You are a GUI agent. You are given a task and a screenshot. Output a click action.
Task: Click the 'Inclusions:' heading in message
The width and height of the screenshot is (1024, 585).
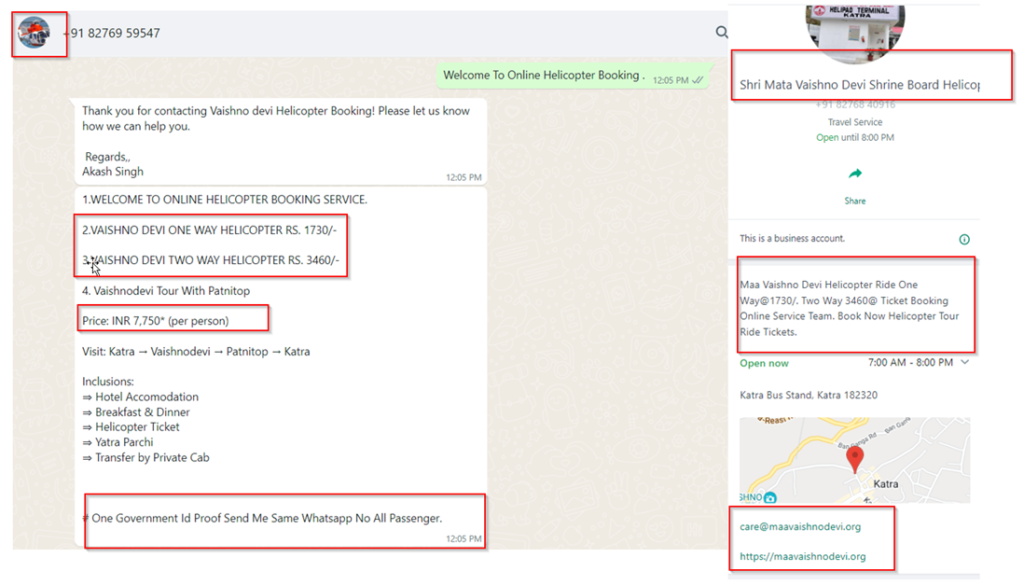pos(108,381)
